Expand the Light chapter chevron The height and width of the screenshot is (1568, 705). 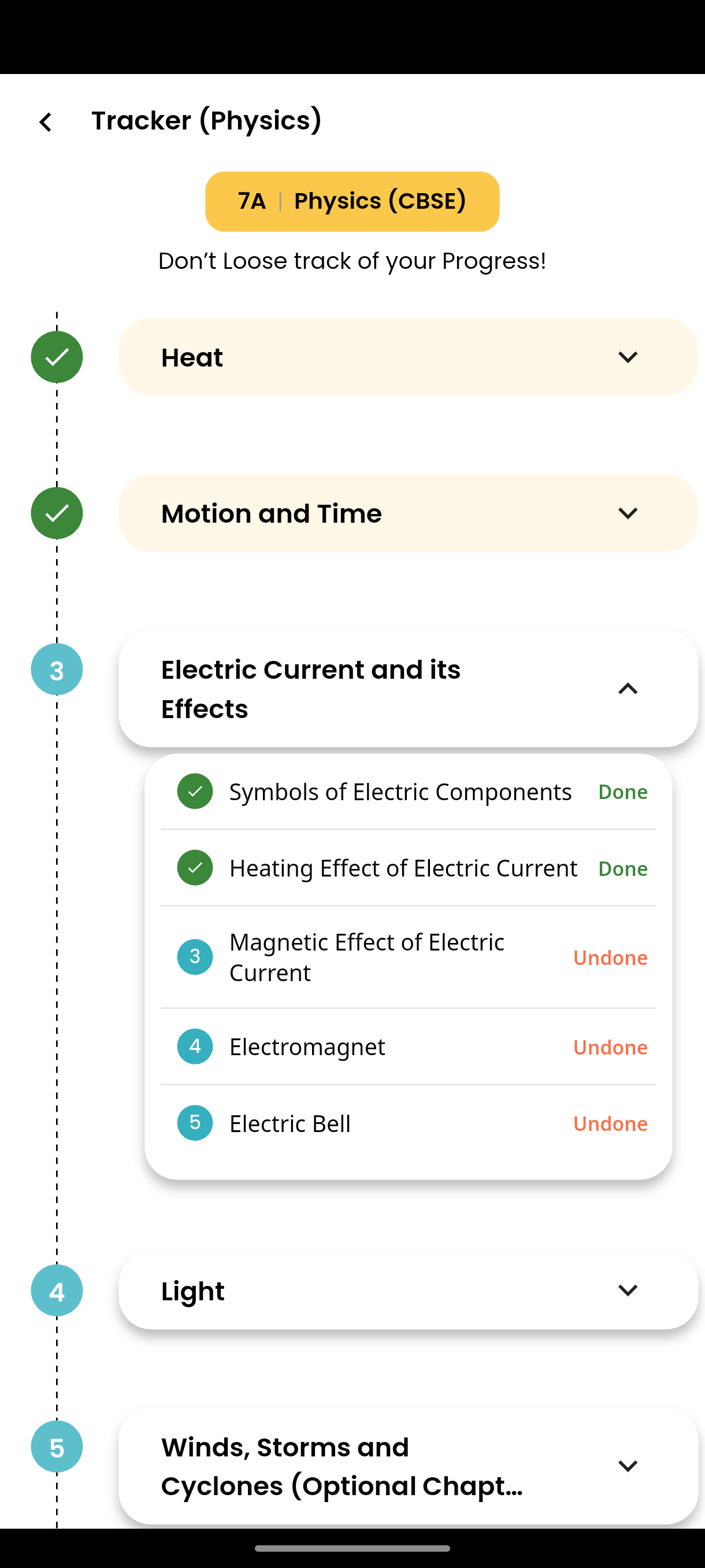click(x=628, y=1290)
